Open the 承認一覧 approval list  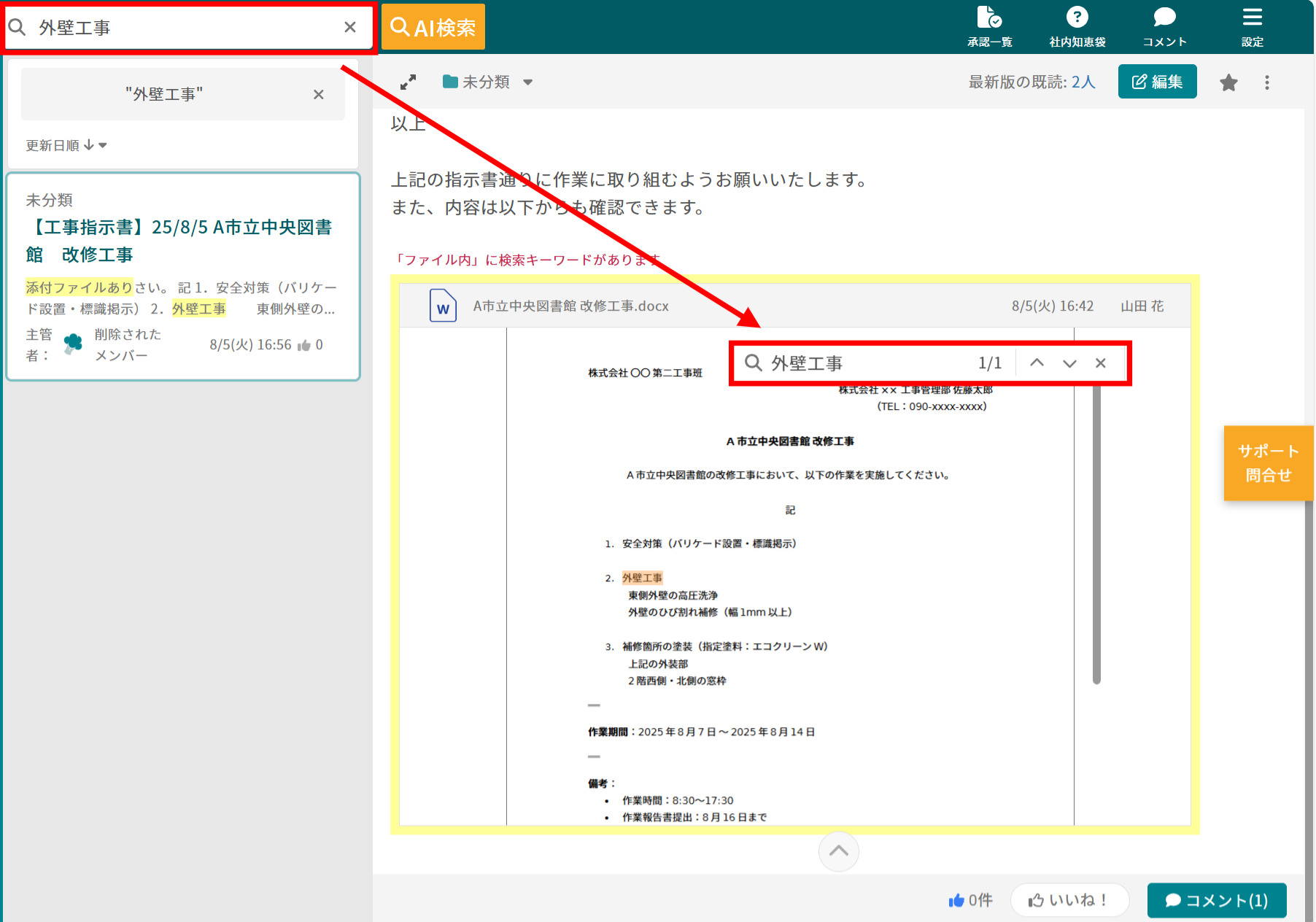[x=989, y=26]
